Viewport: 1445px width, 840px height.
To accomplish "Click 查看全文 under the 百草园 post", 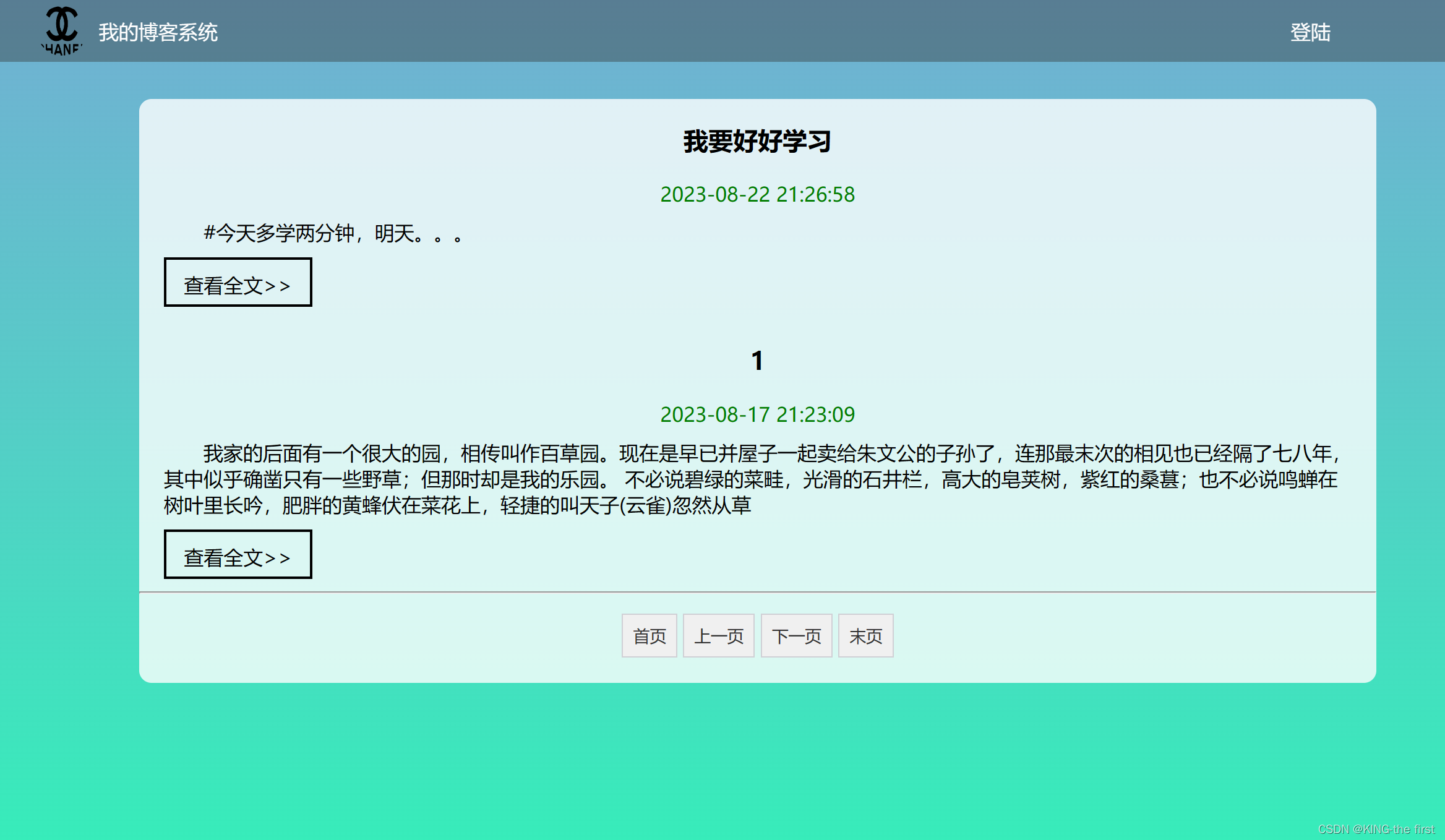I will [238, 555].
